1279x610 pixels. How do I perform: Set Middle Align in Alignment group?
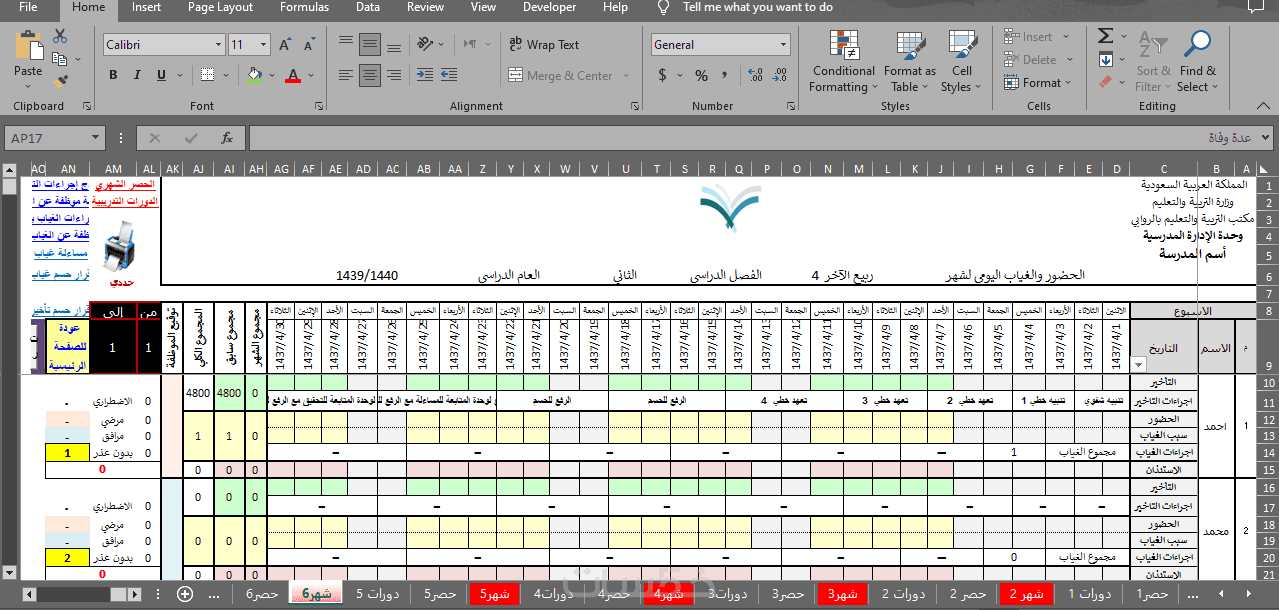point(370,45)
